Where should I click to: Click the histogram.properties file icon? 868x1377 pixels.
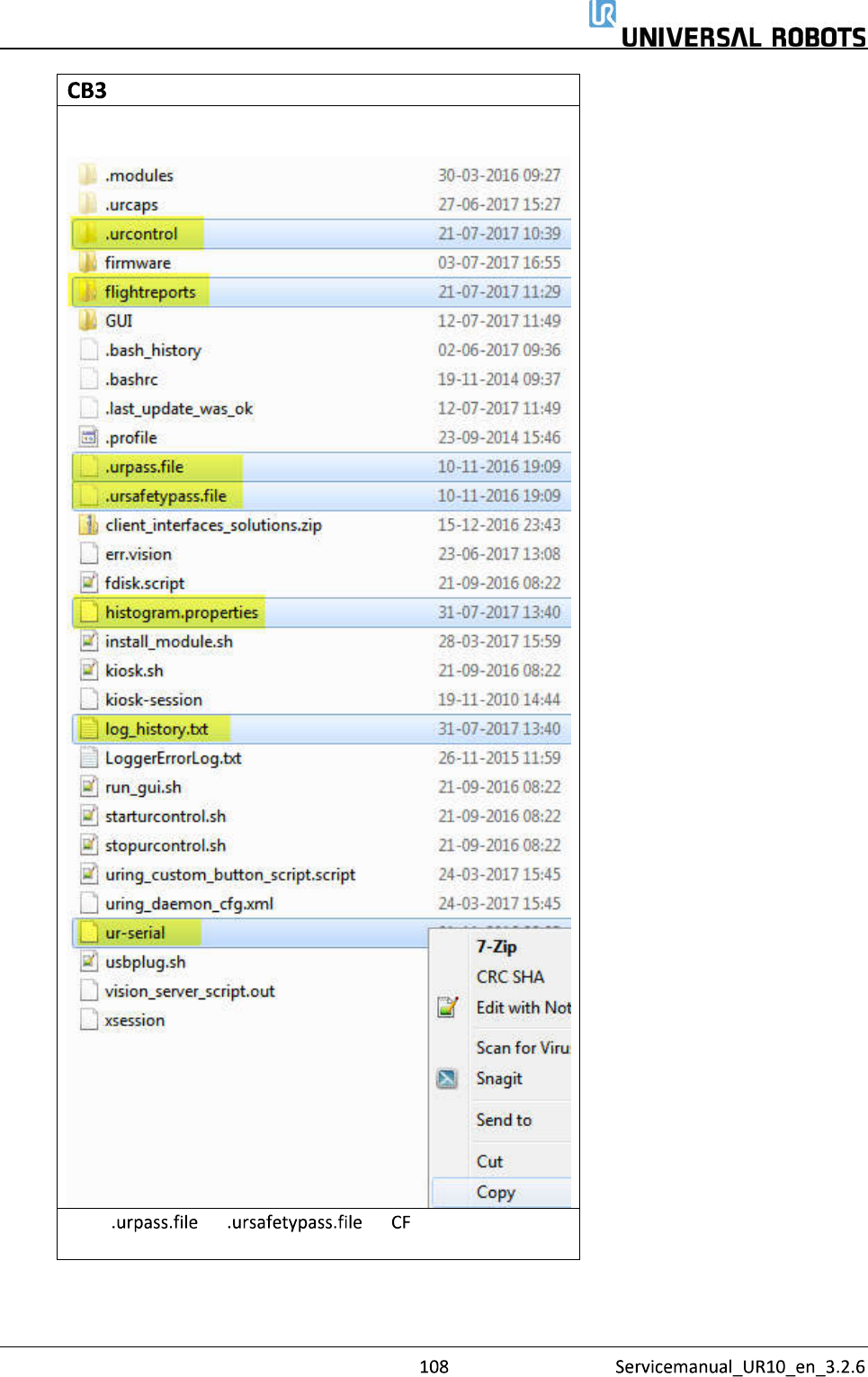click(88, 612)
